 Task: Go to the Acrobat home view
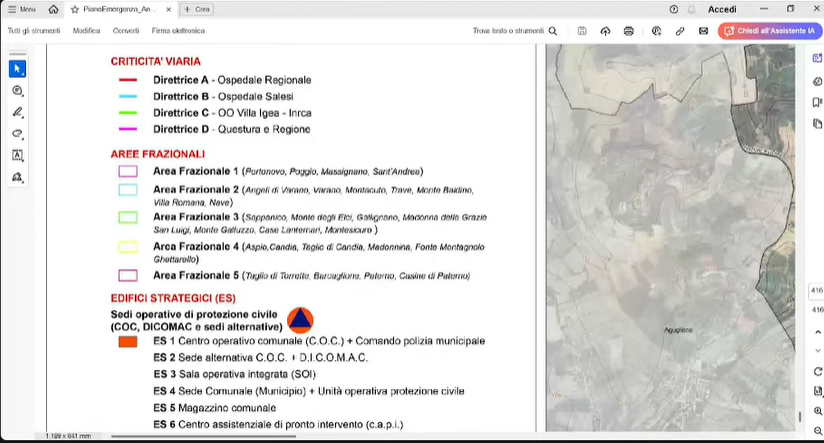click(53, 9)
